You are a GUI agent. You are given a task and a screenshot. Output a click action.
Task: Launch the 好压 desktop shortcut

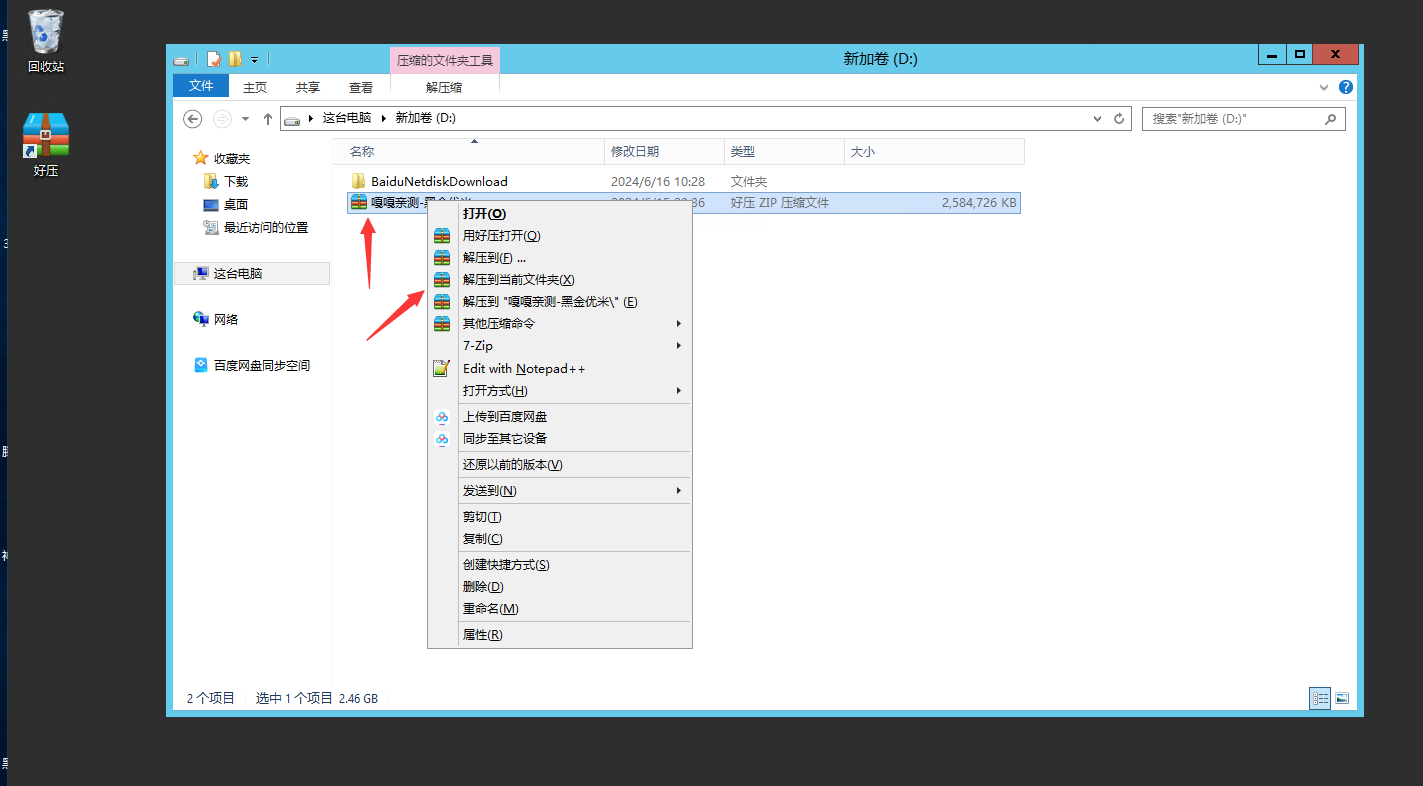(46, 145)
